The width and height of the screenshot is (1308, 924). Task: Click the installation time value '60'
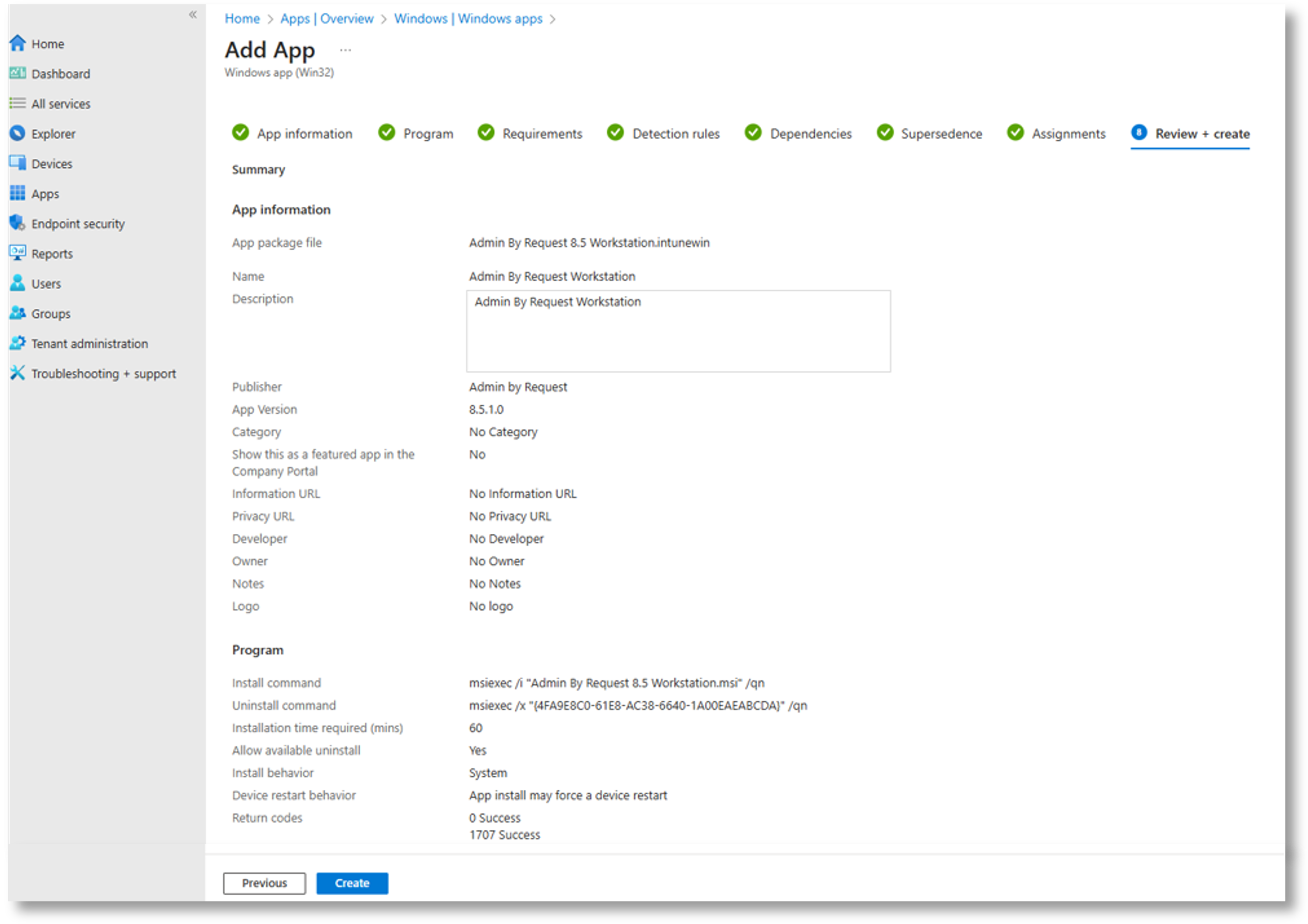pos(476,727)
